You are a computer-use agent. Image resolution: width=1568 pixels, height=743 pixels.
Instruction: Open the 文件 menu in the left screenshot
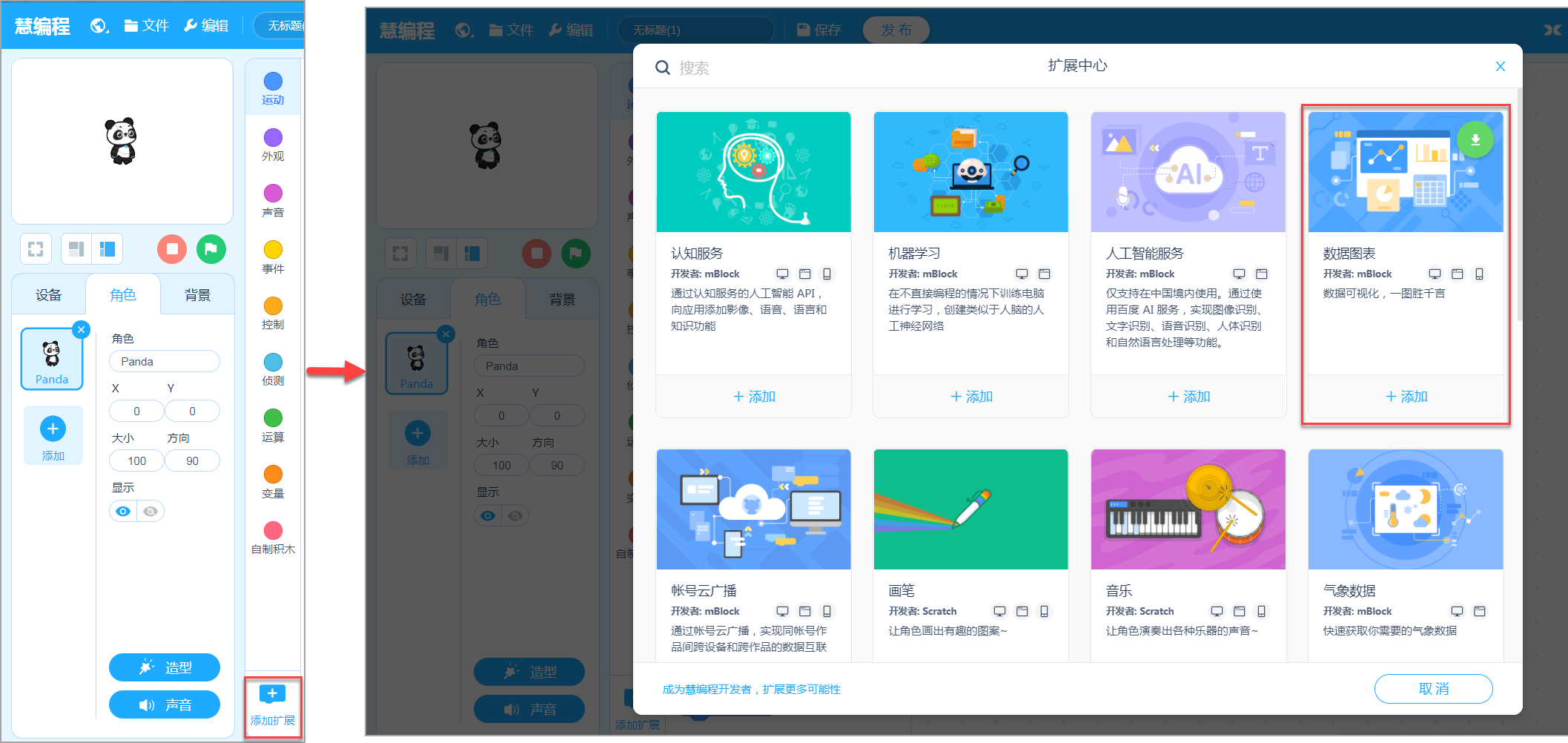[x=147, y=26]
